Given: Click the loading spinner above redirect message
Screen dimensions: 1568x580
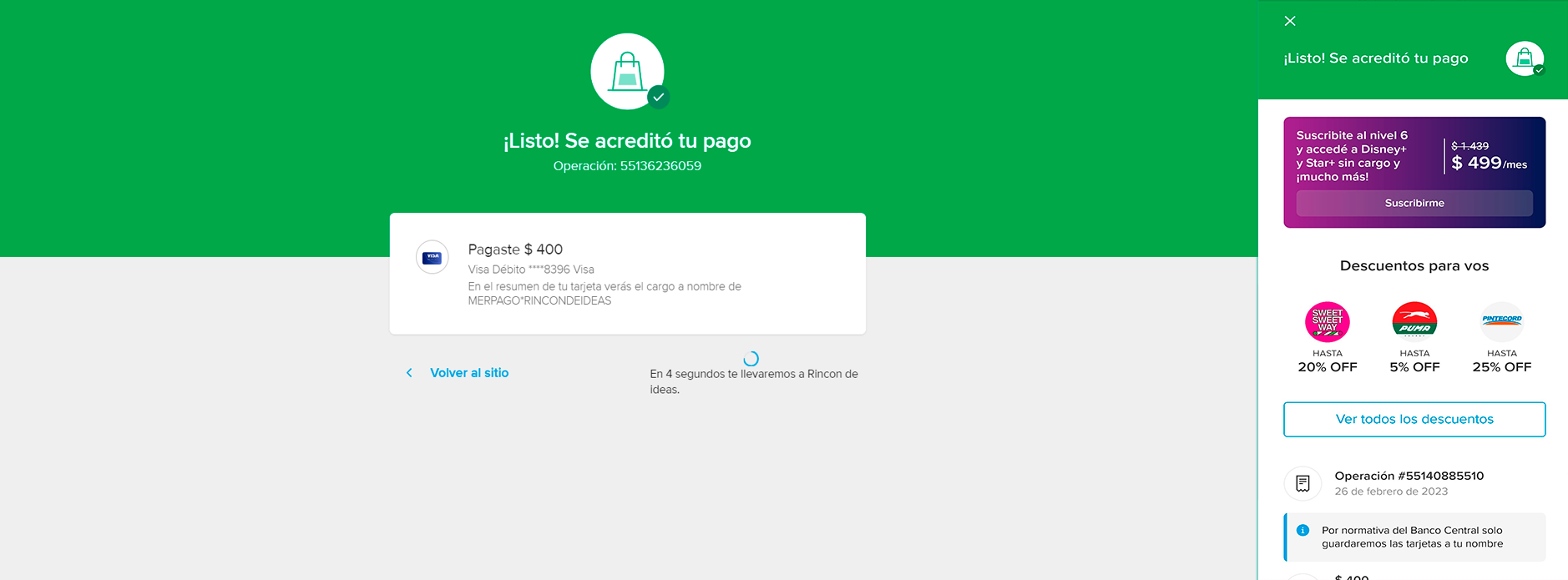Looking at the screenshot, I should point(751,358).
